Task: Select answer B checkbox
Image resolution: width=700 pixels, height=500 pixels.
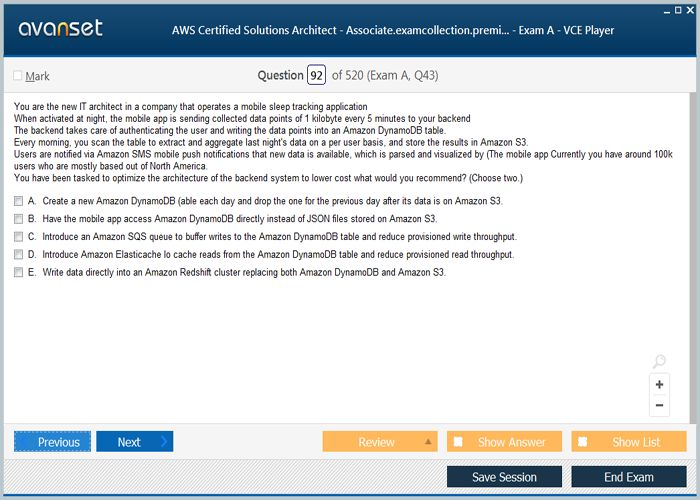Action: point(18,219)
